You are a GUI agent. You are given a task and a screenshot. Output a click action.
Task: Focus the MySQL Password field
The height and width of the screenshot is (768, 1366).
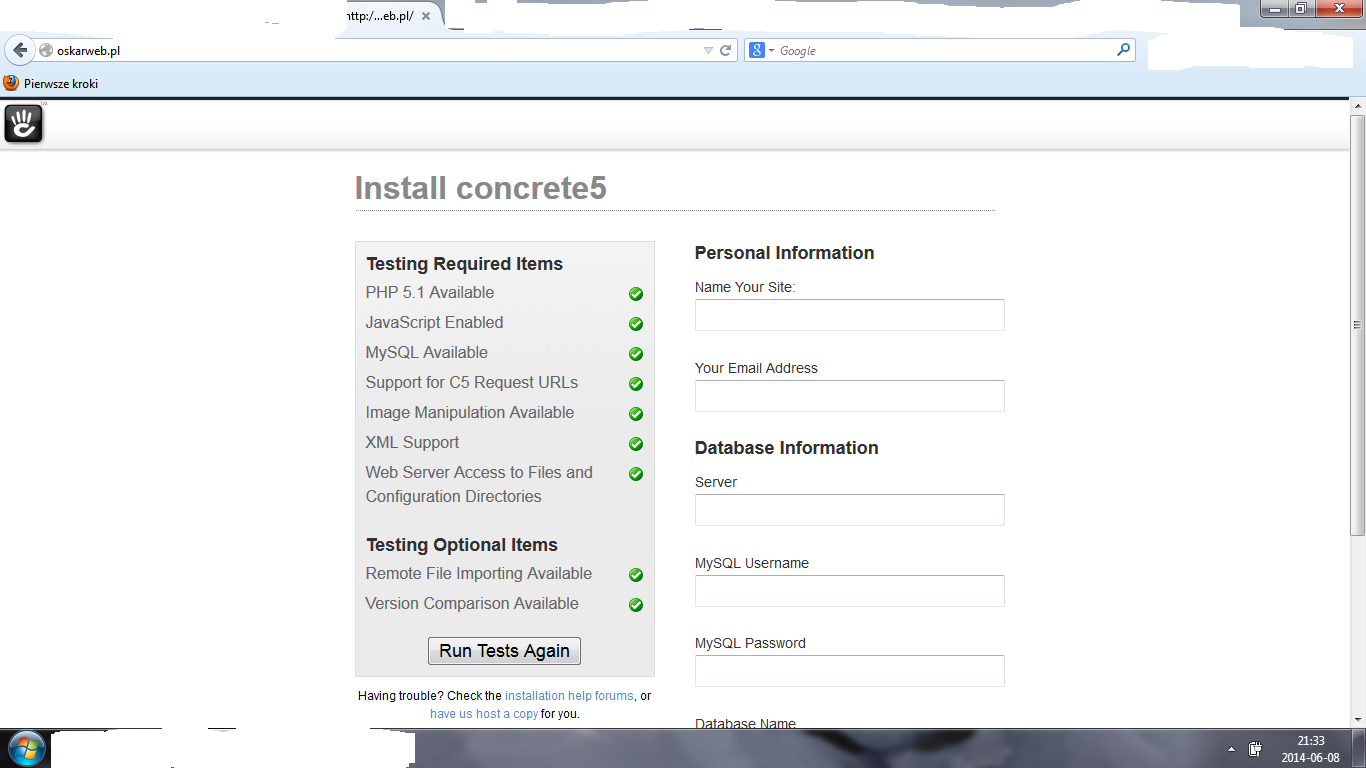tap(850, 671)
